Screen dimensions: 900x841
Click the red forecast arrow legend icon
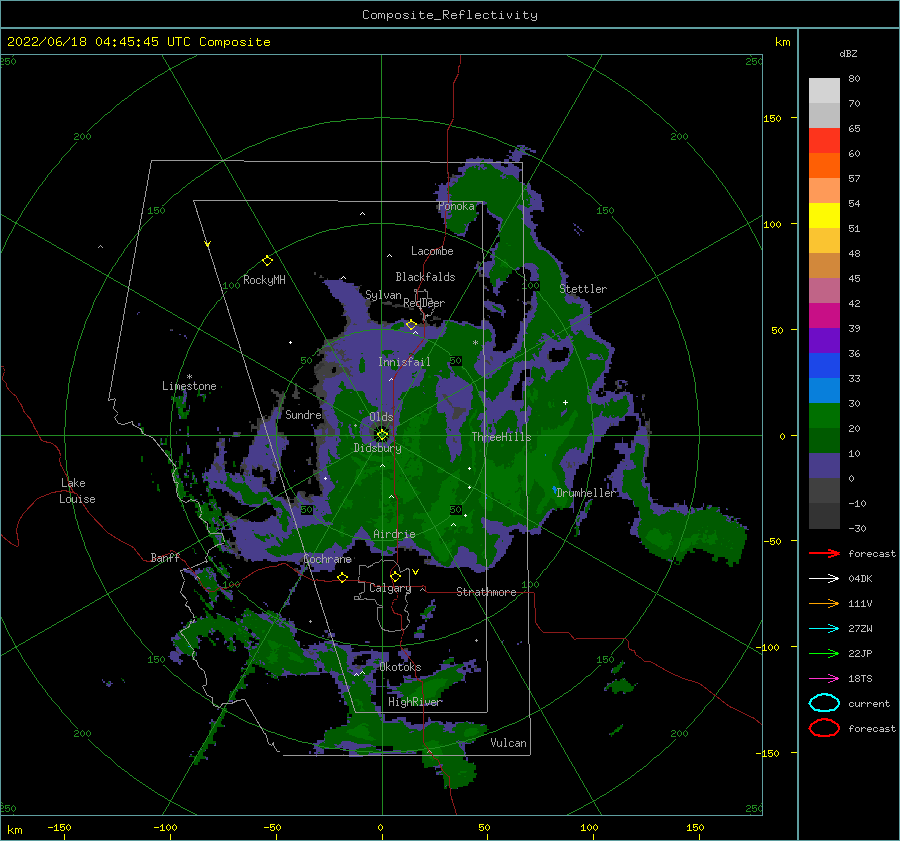click(x=824, y=553)
